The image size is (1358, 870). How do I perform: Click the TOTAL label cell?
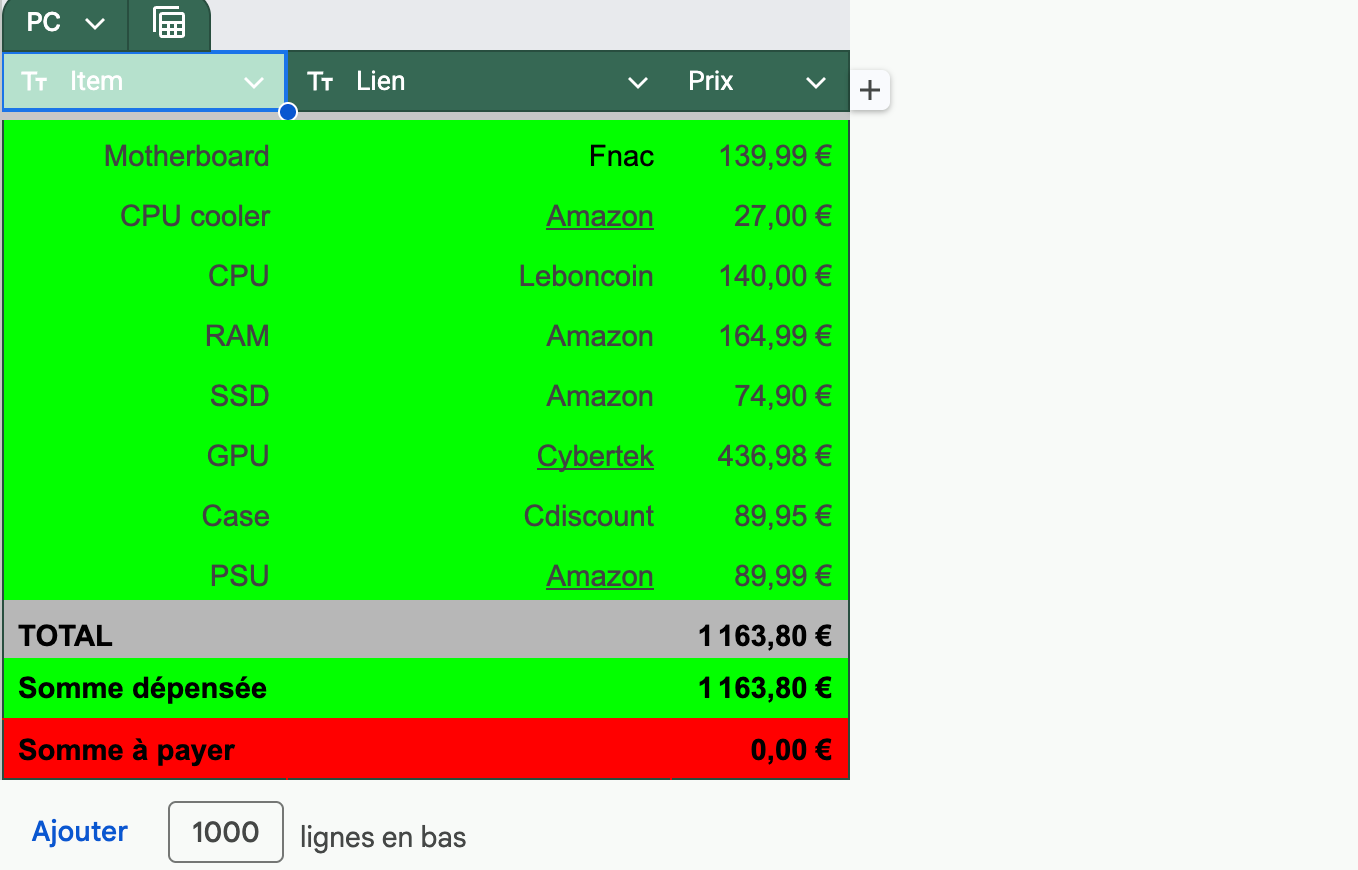point(66,636)
